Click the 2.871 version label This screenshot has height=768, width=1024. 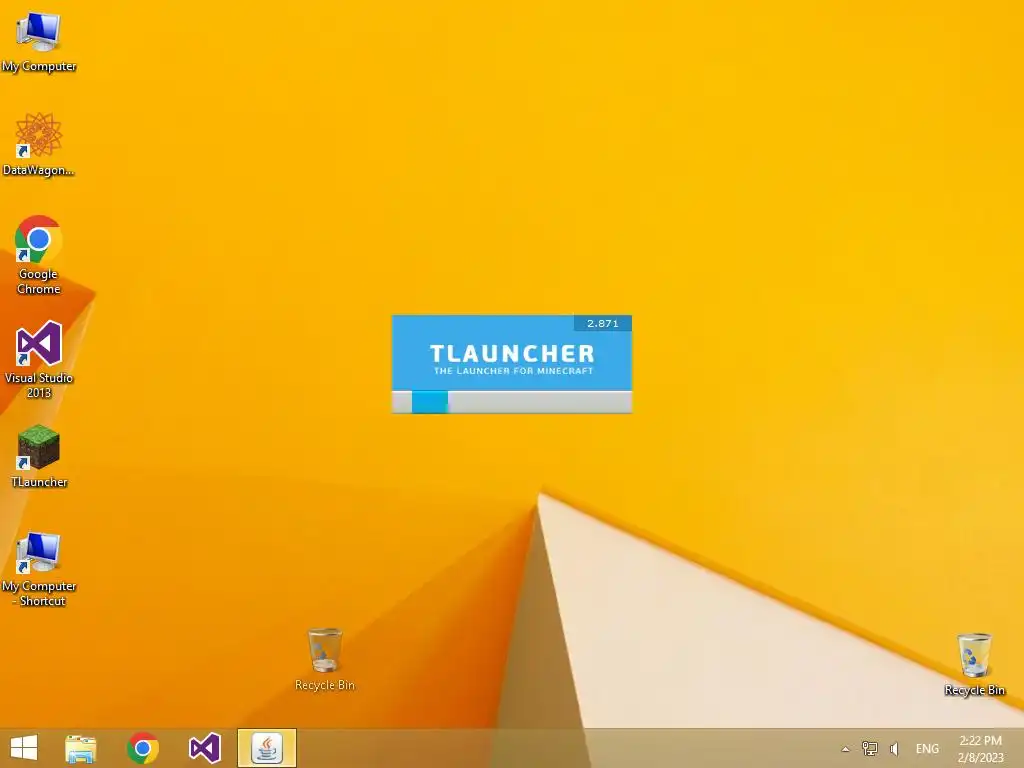(602, 323)
